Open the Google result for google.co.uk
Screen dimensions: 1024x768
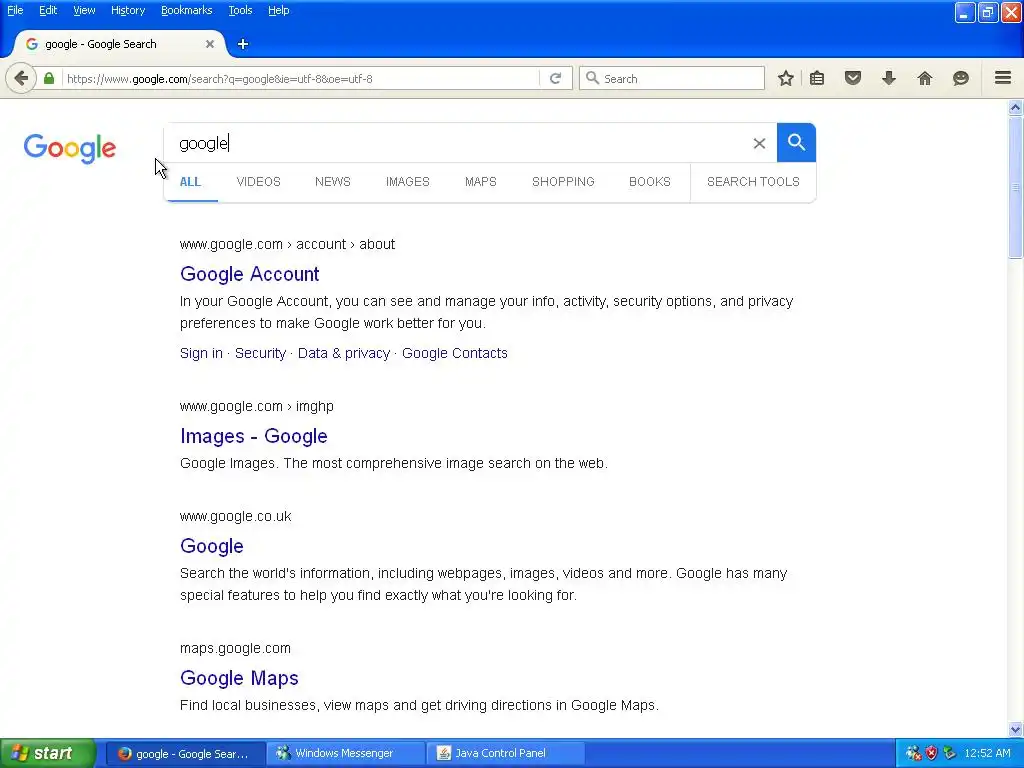click(212, 546)
